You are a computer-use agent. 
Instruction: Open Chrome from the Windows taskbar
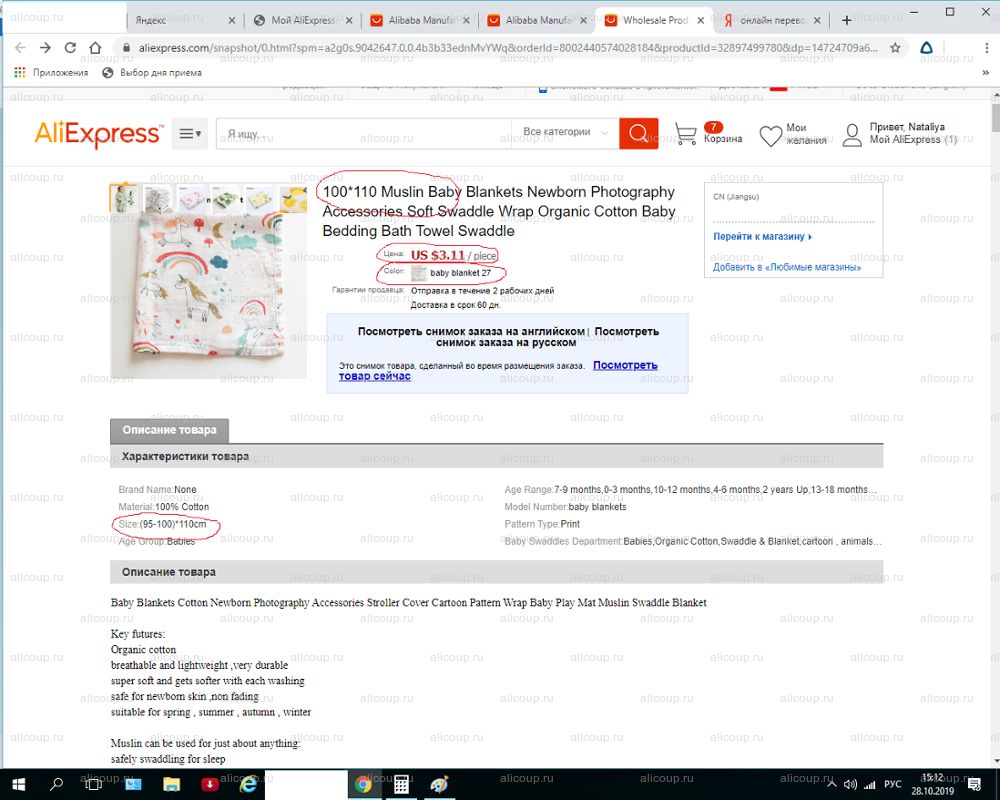pos(364,784)
